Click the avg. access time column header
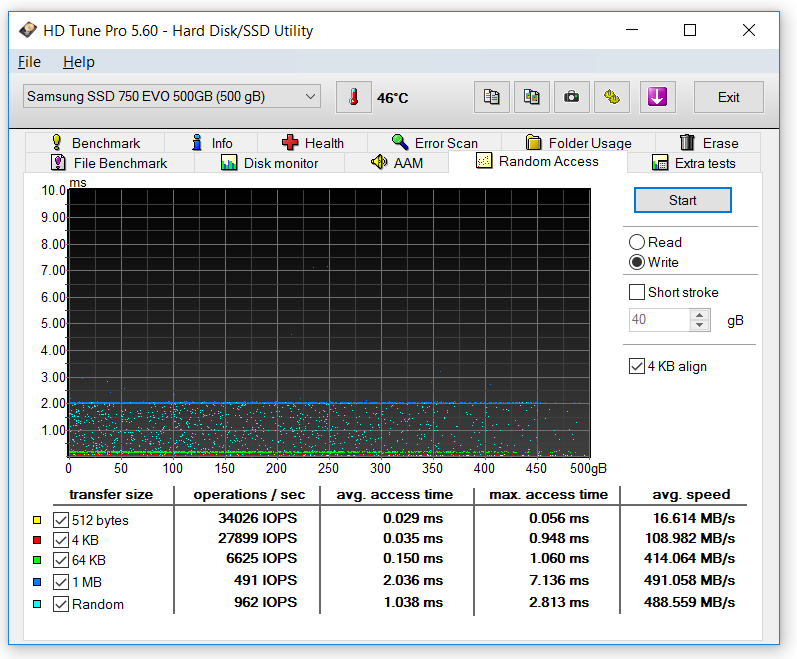This screenshot has height=659, width=797. (395, 494)
